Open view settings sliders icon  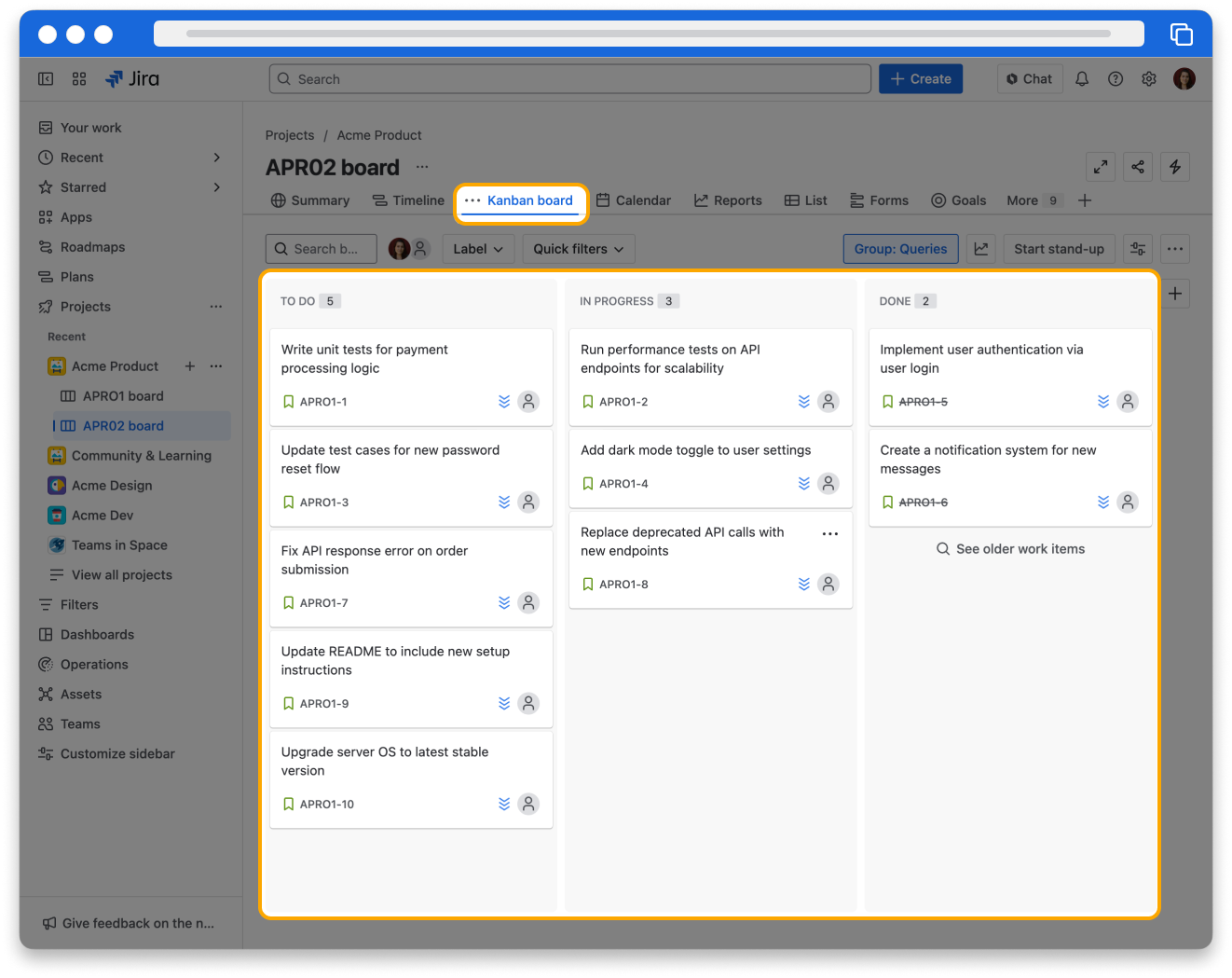(x=1138, y=249)
